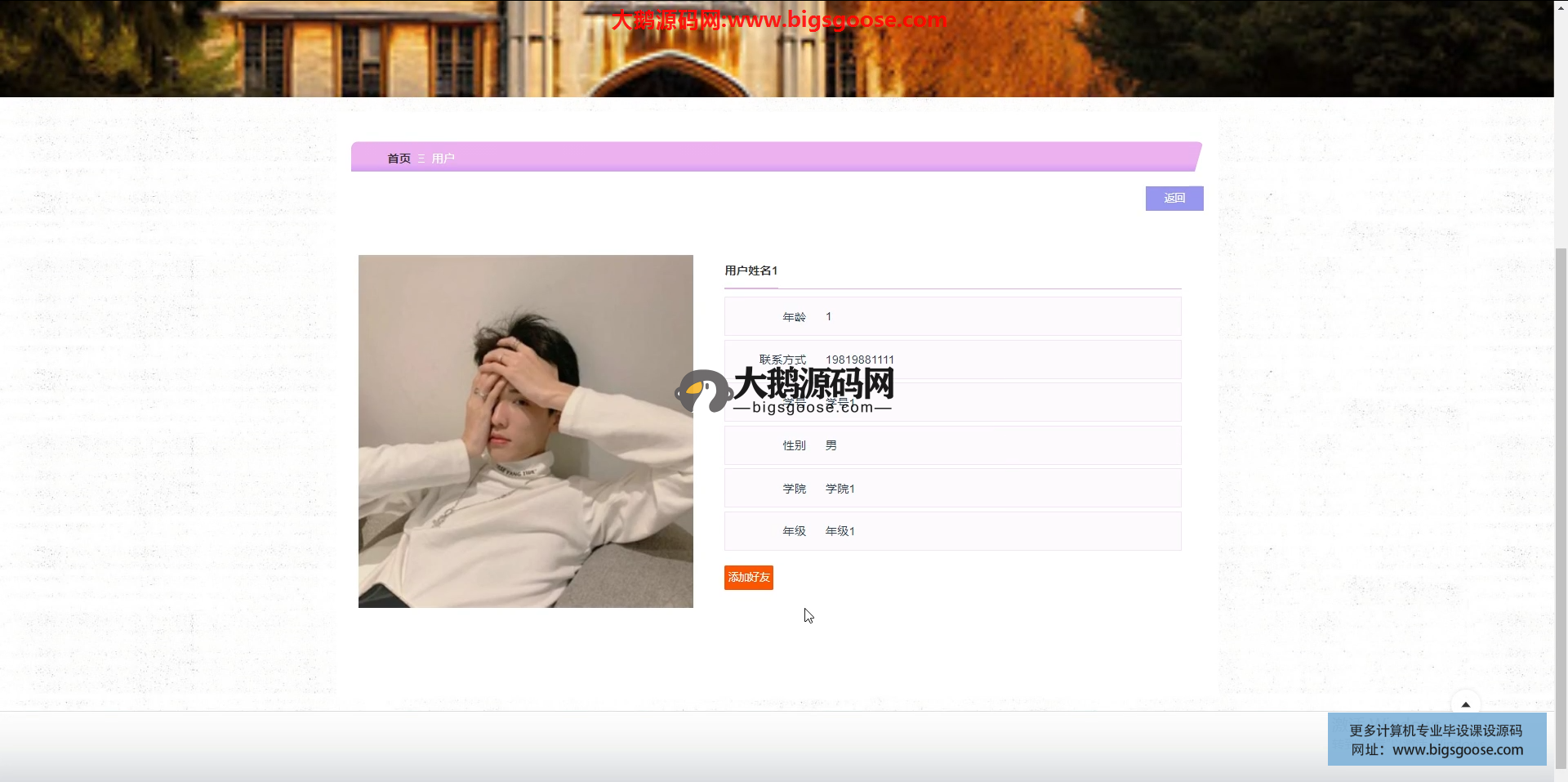1568x782 pixels.
Task: Go to 首页 in the breadcrumb
Action: pos(399,159)
